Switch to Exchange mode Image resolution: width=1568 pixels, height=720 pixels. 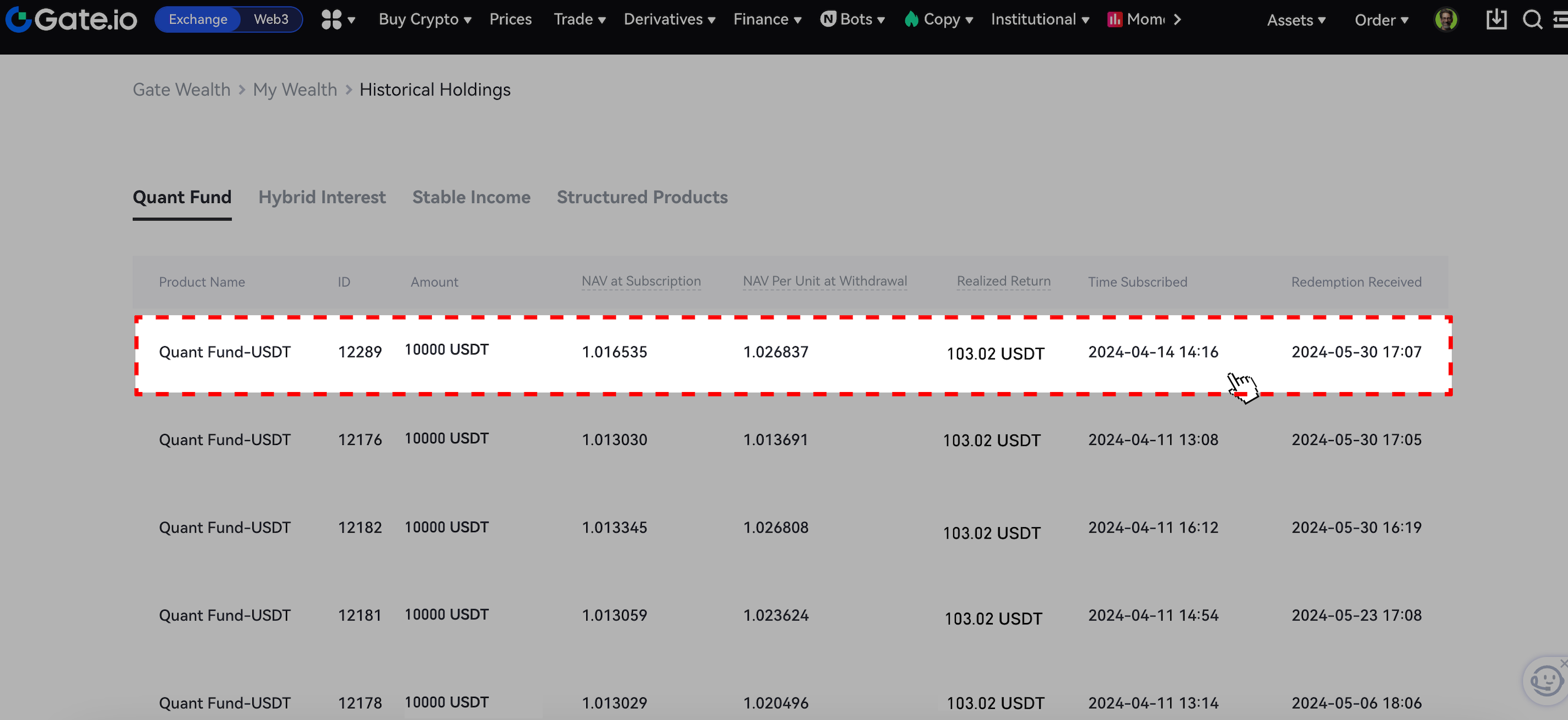coord(198,19)
